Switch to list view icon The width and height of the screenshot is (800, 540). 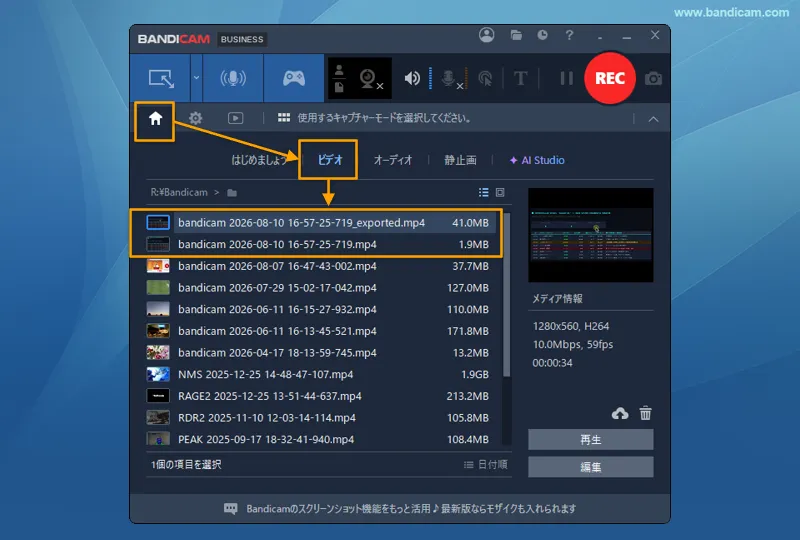click(483, 192)
